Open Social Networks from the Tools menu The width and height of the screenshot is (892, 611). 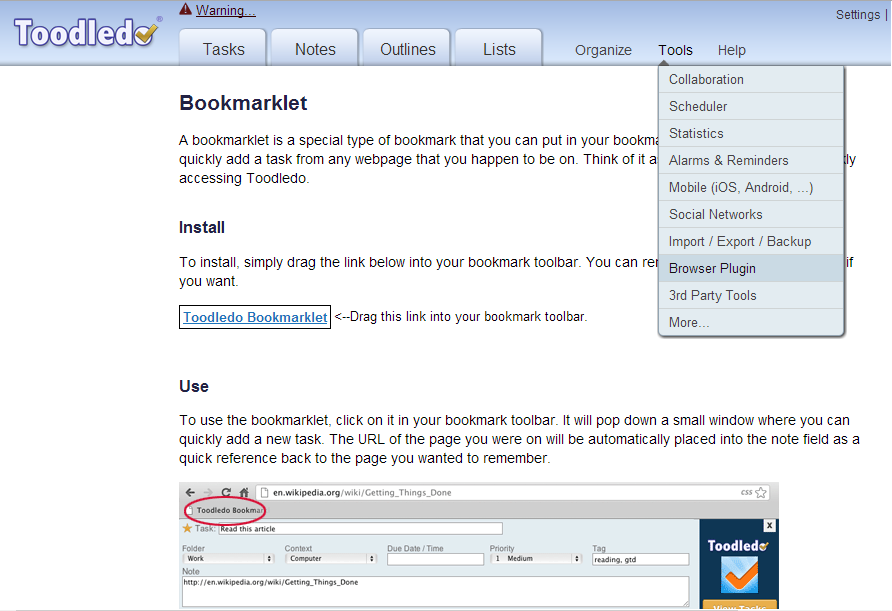click(x=751, y=214)
